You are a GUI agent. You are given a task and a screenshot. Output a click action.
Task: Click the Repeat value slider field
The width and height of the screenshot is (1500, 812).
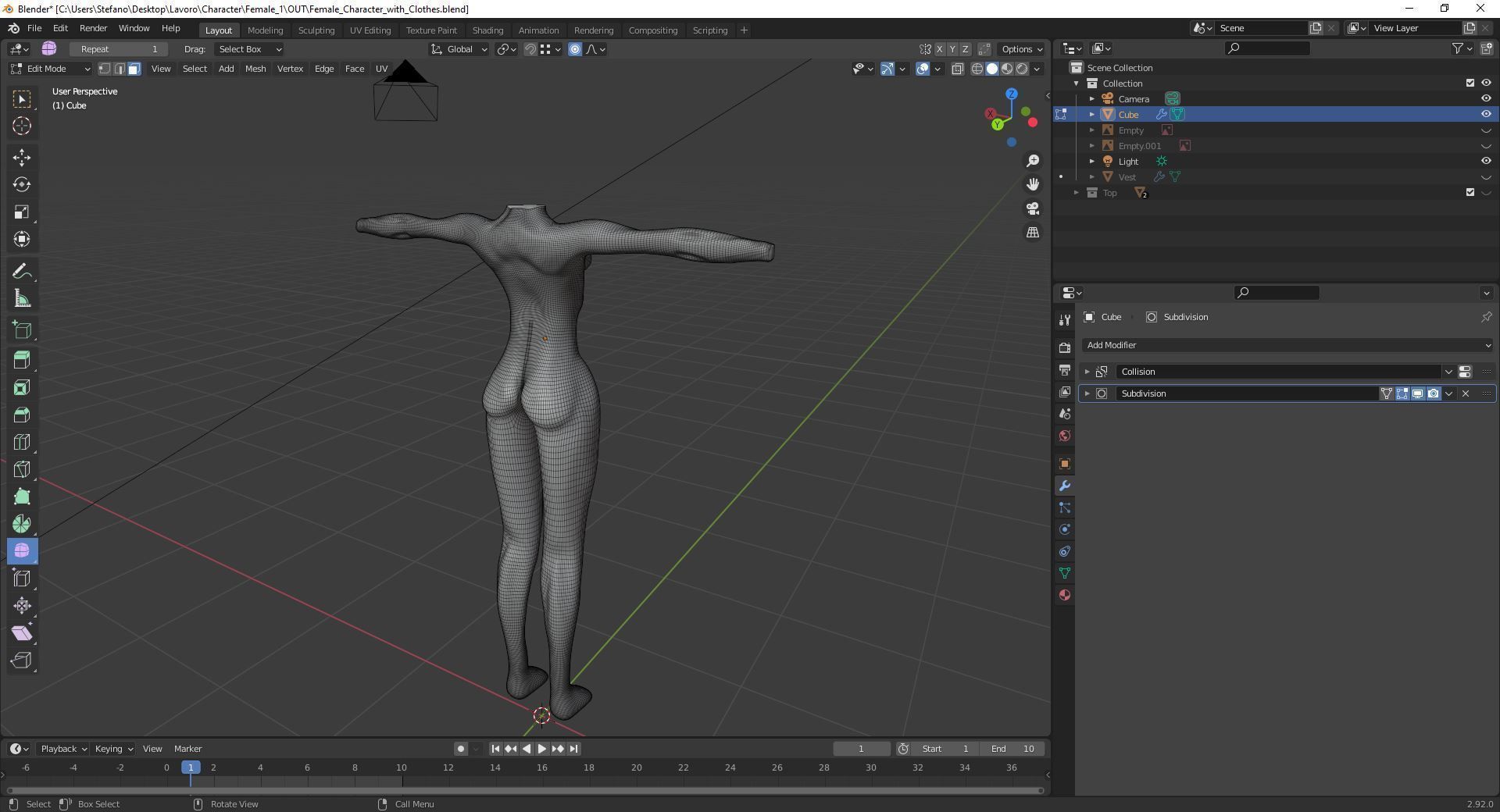[120, 49]
